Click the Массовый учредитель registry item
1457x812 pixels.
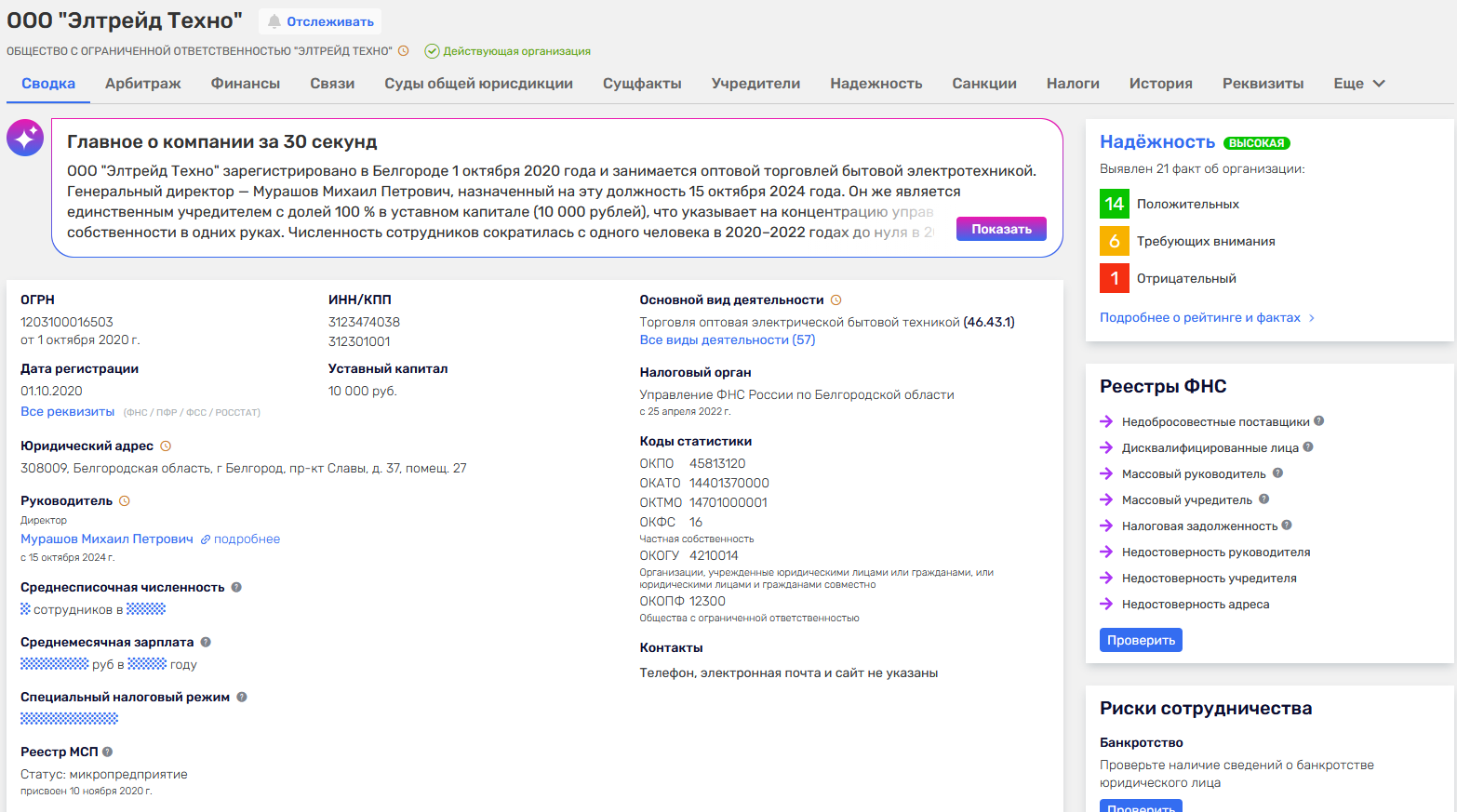pos(1187,499)
